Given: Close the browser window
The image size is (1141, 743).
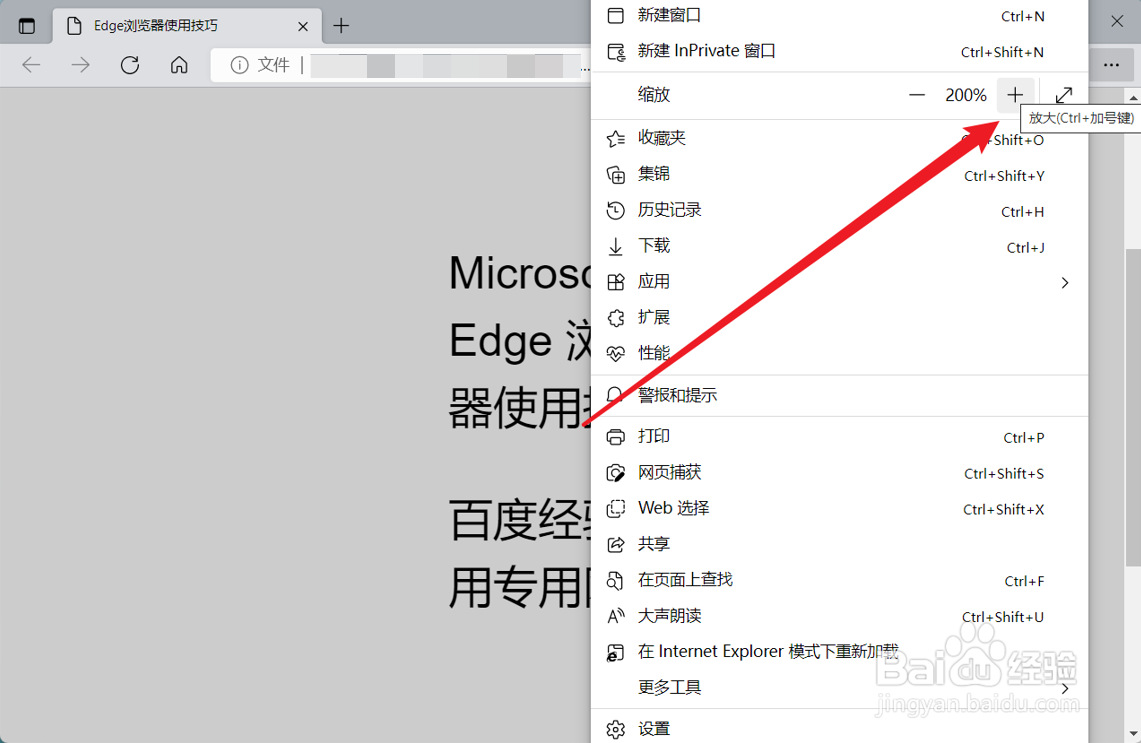Looking at the screenshot, I should [1117, 21].
